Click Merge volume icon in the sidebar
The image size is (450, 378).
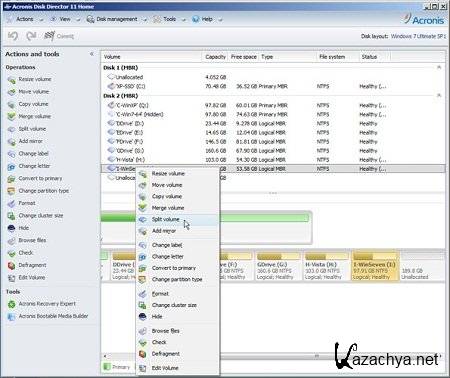(x=11, y=117)
